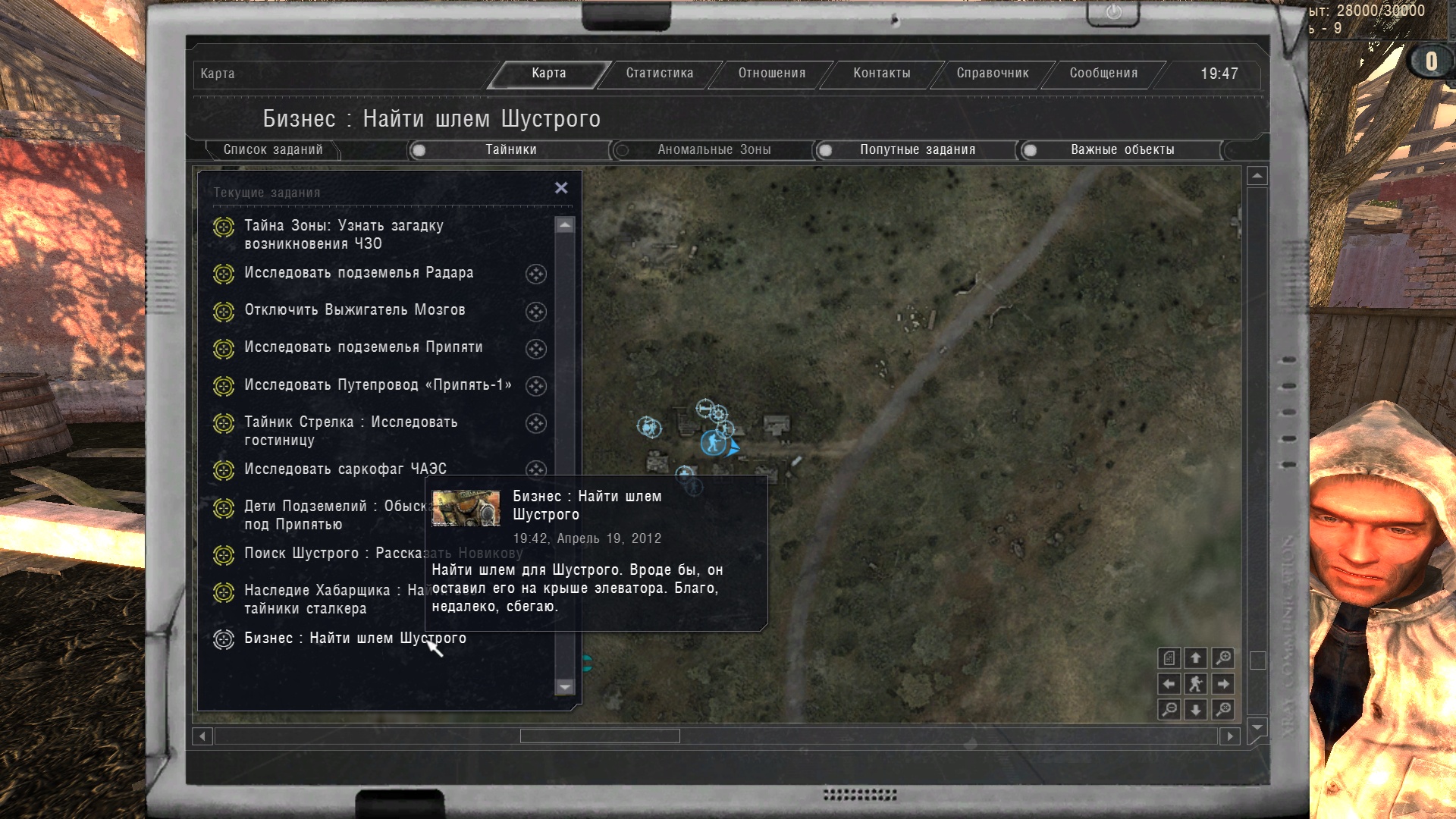Click the vertical map scrollbar thumb
This screenshot has height=819, width=1456.
point(1257,661)
